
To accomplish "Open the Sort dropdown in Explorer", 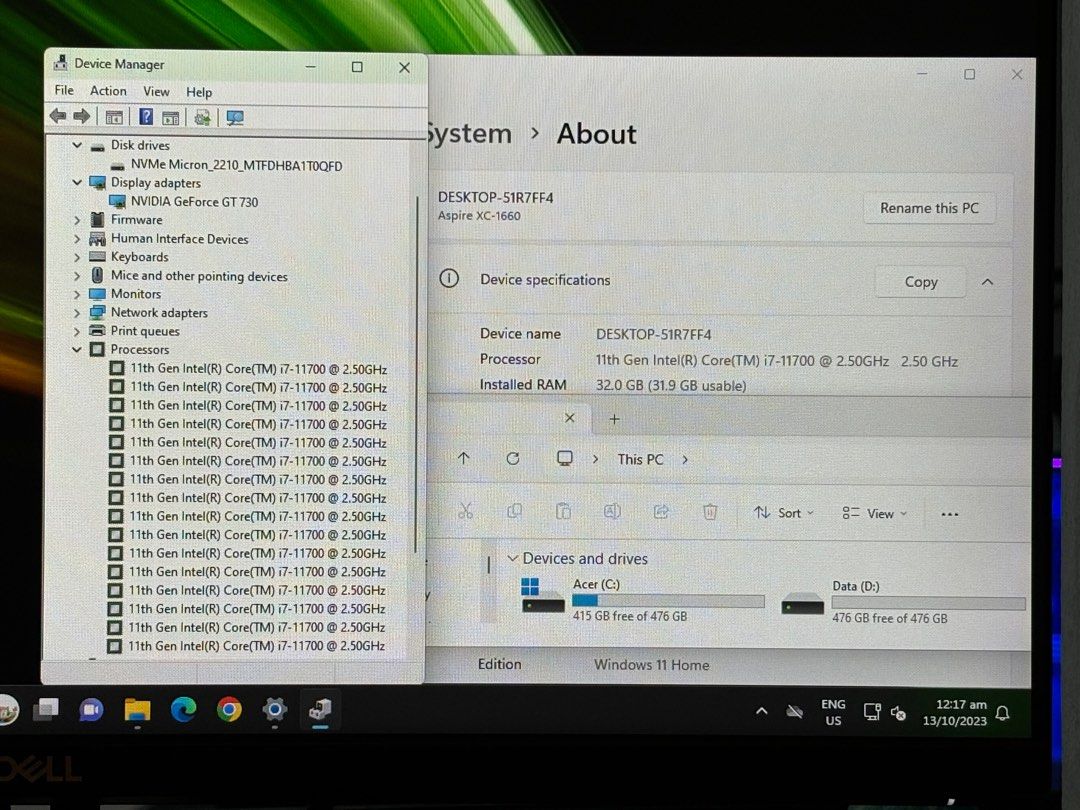I will point(783,513).
